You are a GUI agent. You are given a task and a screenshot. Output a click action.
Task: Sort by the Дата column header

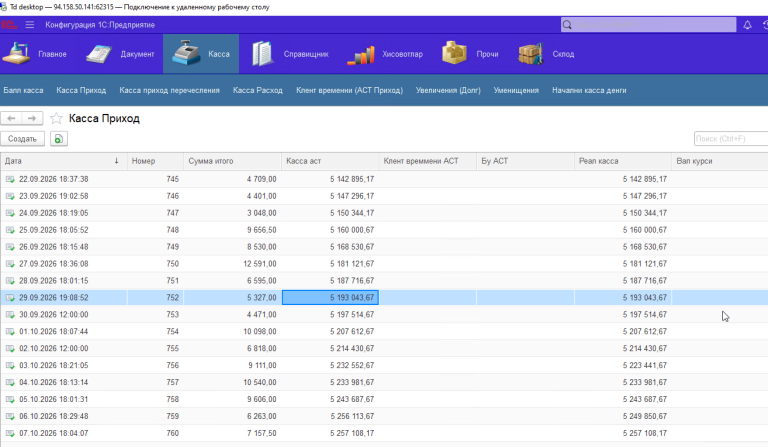pos(64,161)
